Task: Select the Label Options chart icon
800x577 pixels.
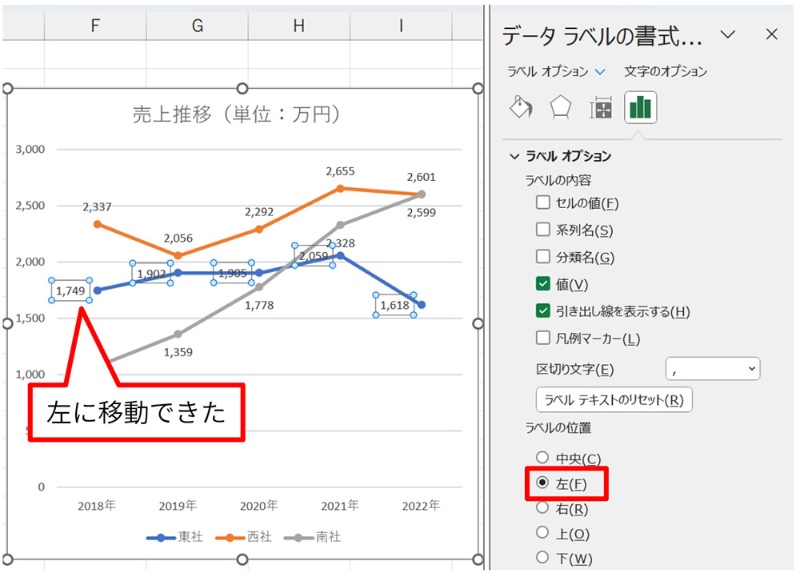Action: pos(641,105)
